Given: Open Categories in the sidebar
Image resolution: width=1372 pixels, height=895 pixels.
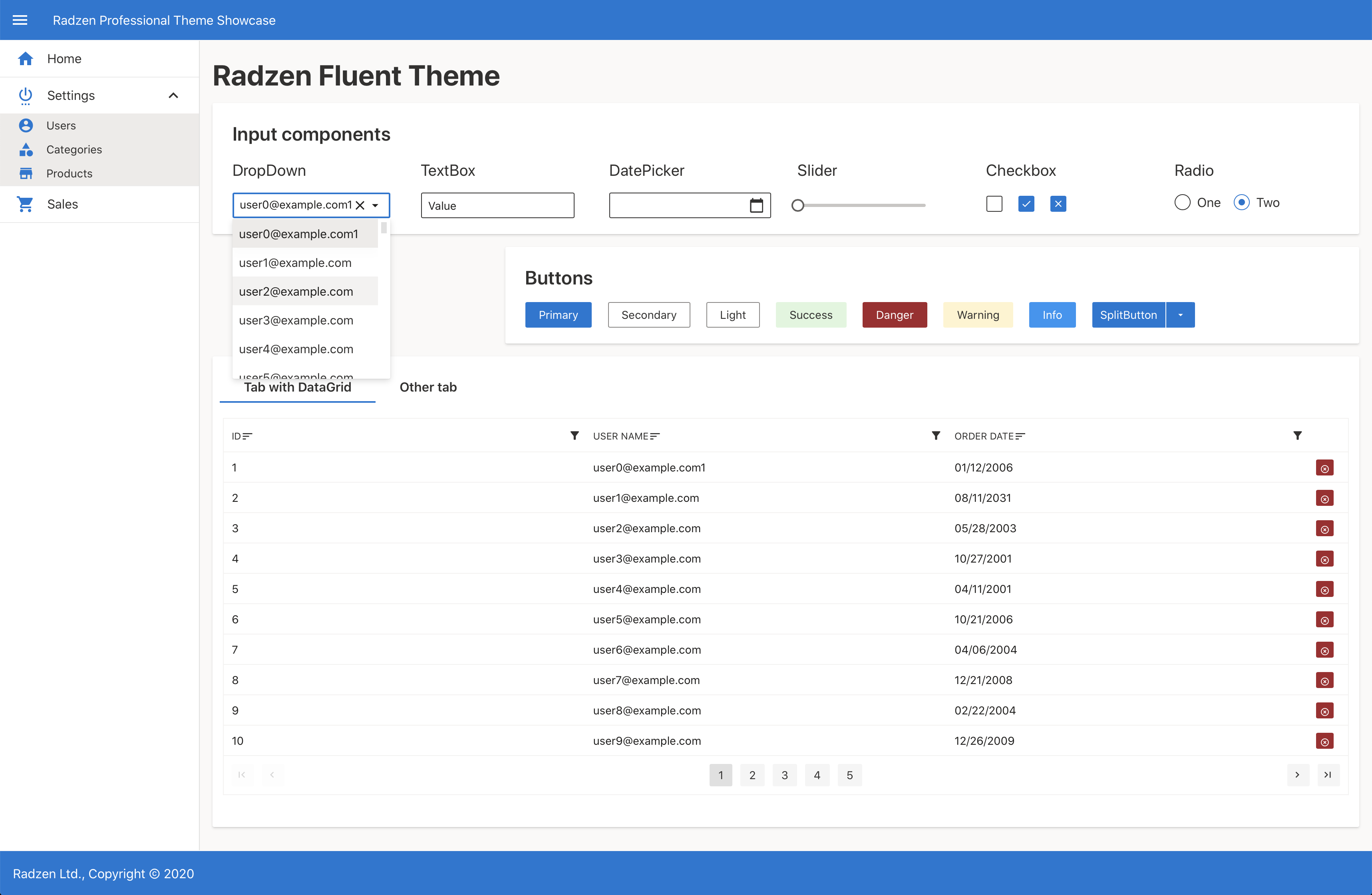Looking at the screenshot, I should pos(99,149).
